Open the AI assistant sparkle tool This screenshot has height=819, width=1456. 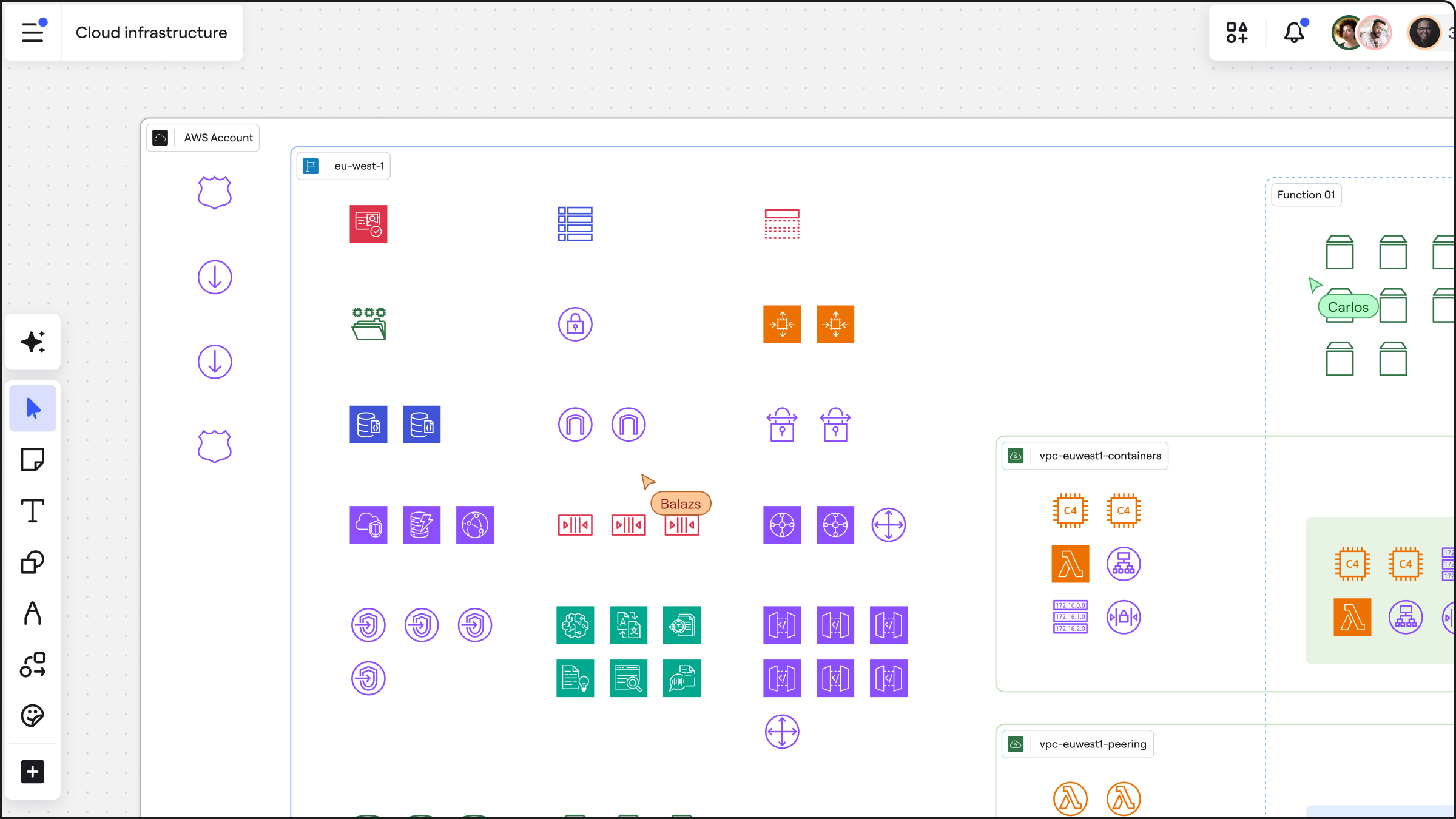[x=32, y=342]
